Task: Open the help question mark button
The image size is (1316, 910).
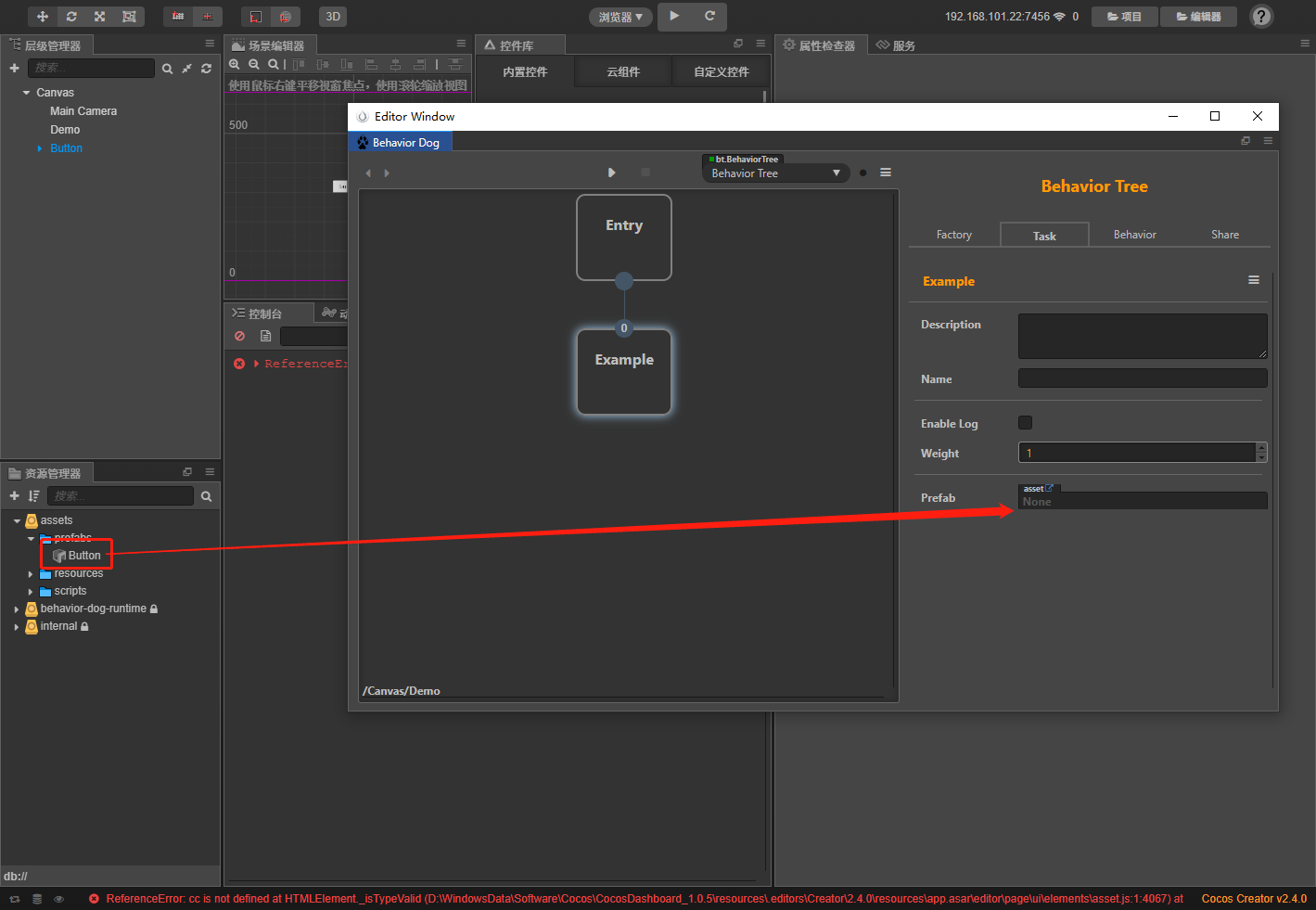Action: click(x=1261, y=17)
